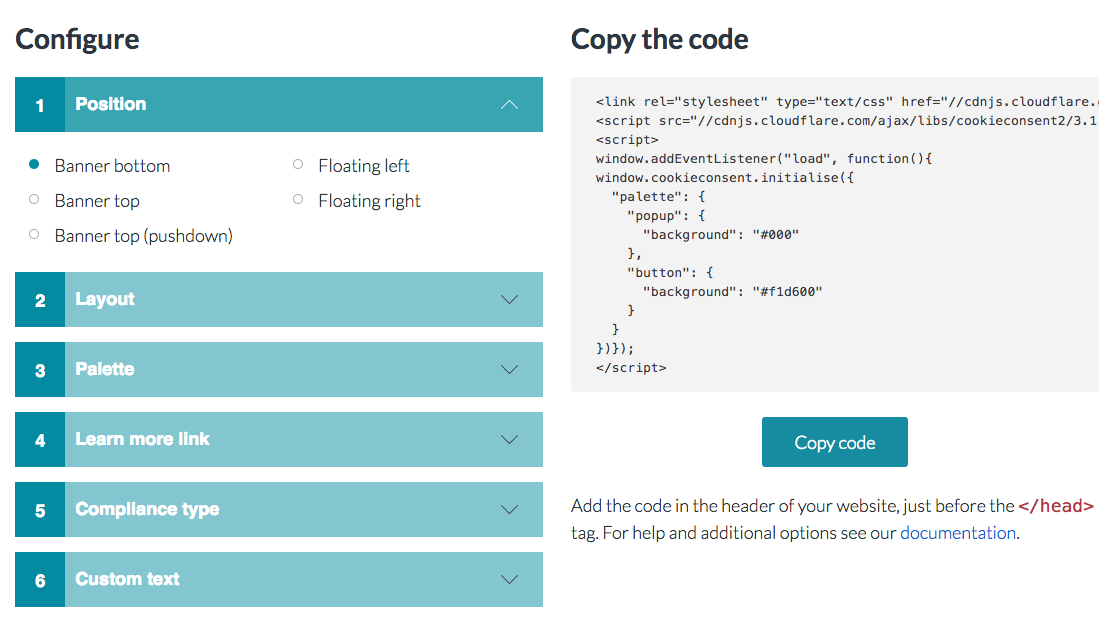Click the script src cdnjs code line

[x=847, y=120]
